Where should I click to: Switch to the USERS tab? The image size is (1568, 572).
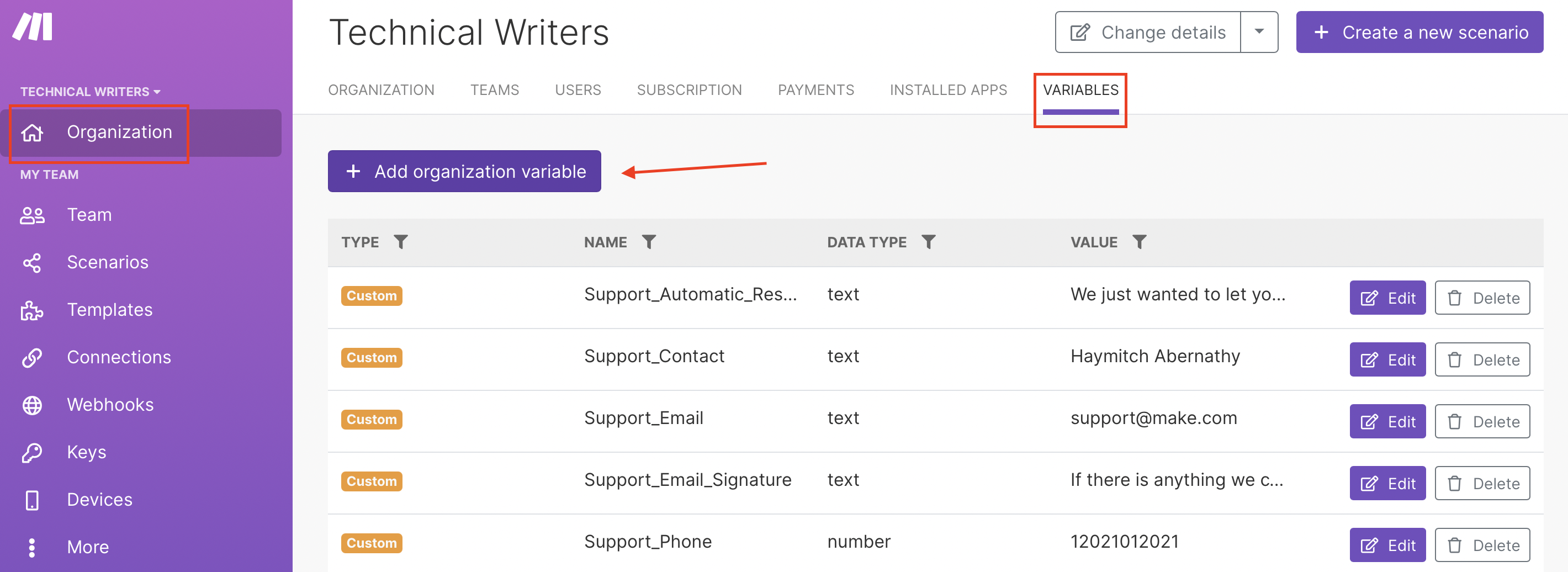coord(578,90)
